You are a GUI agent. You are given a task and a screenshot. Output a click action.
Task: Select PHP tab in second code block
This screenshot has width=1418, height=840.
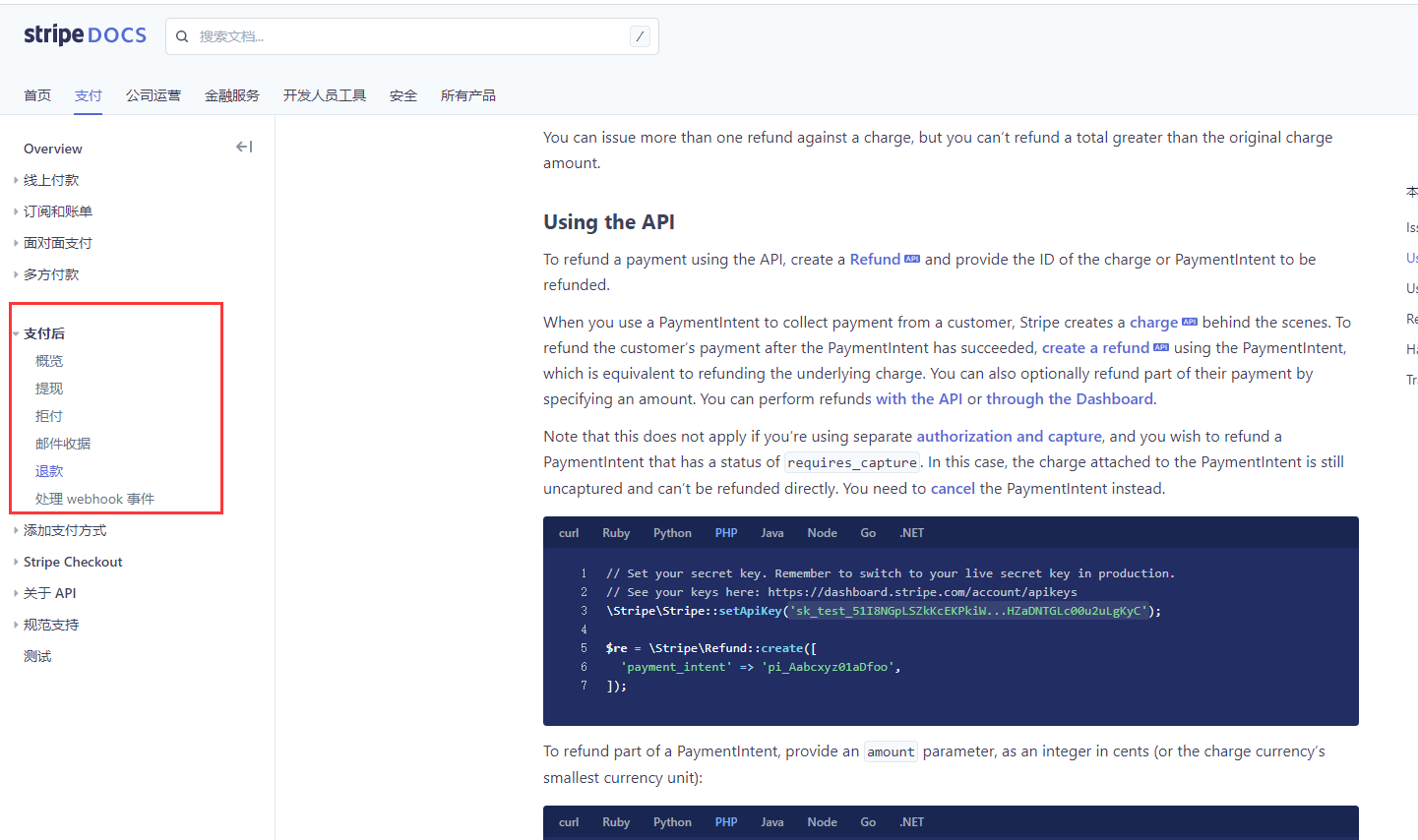[726, 822]
